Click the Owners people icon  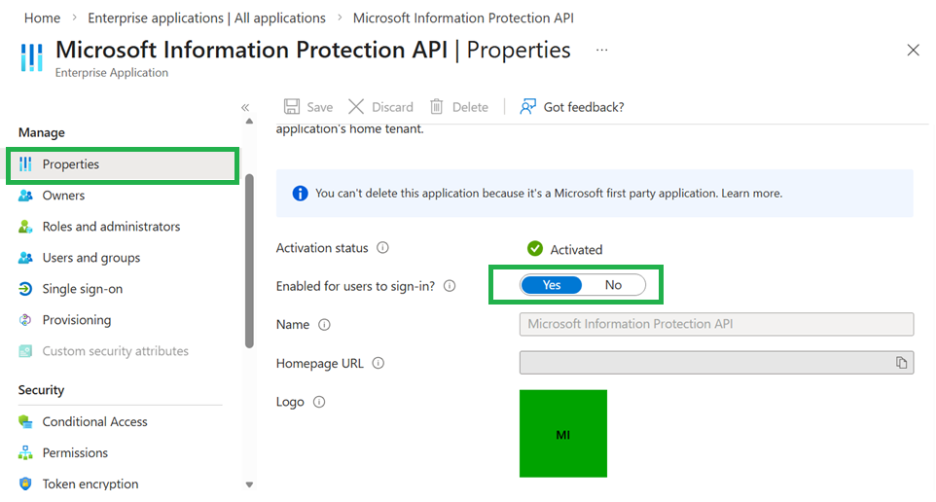pos(25,195)
